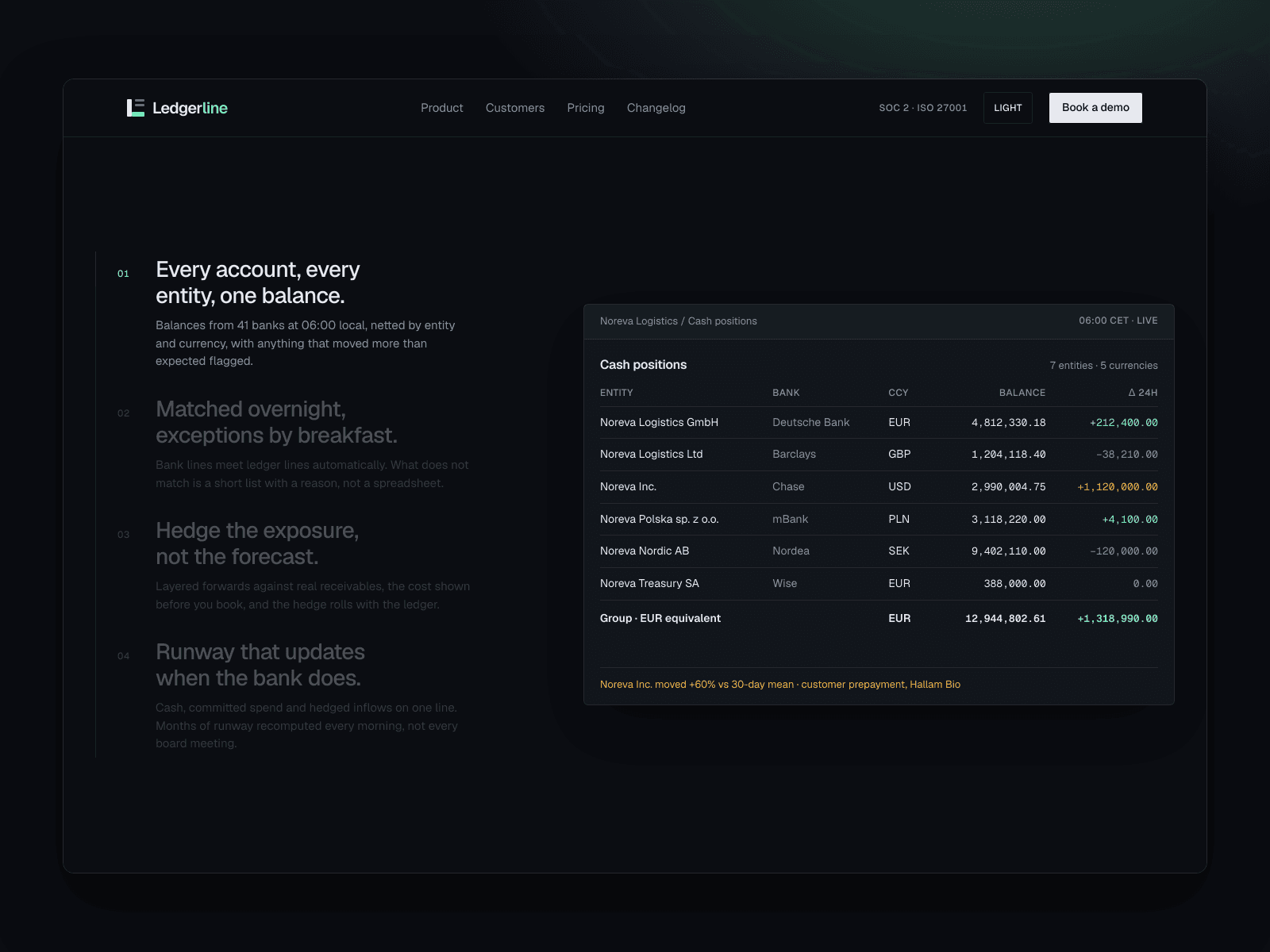Screen dimensions: 1270x952
Task: Click the SOC 2 · ISO 27001 label
Action: click(923, 108)
